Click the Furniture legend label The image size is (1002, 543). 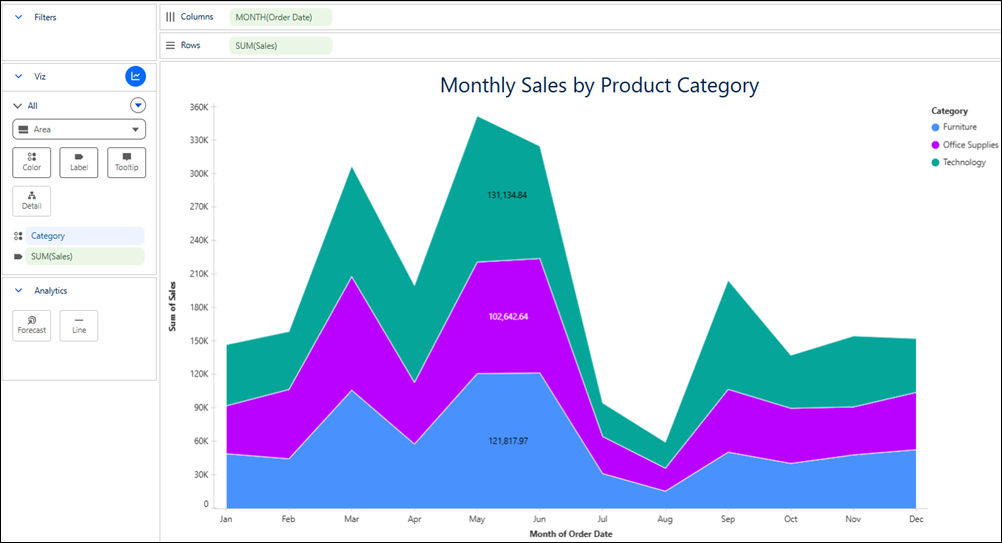click(960, 127)
